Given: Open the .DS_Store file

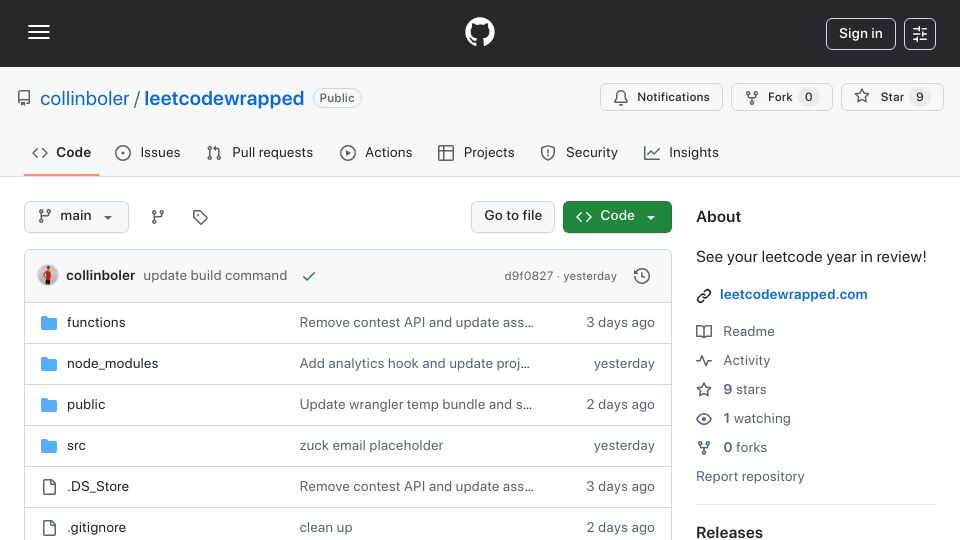Looking at the screenshot, I should click(98, 487).
